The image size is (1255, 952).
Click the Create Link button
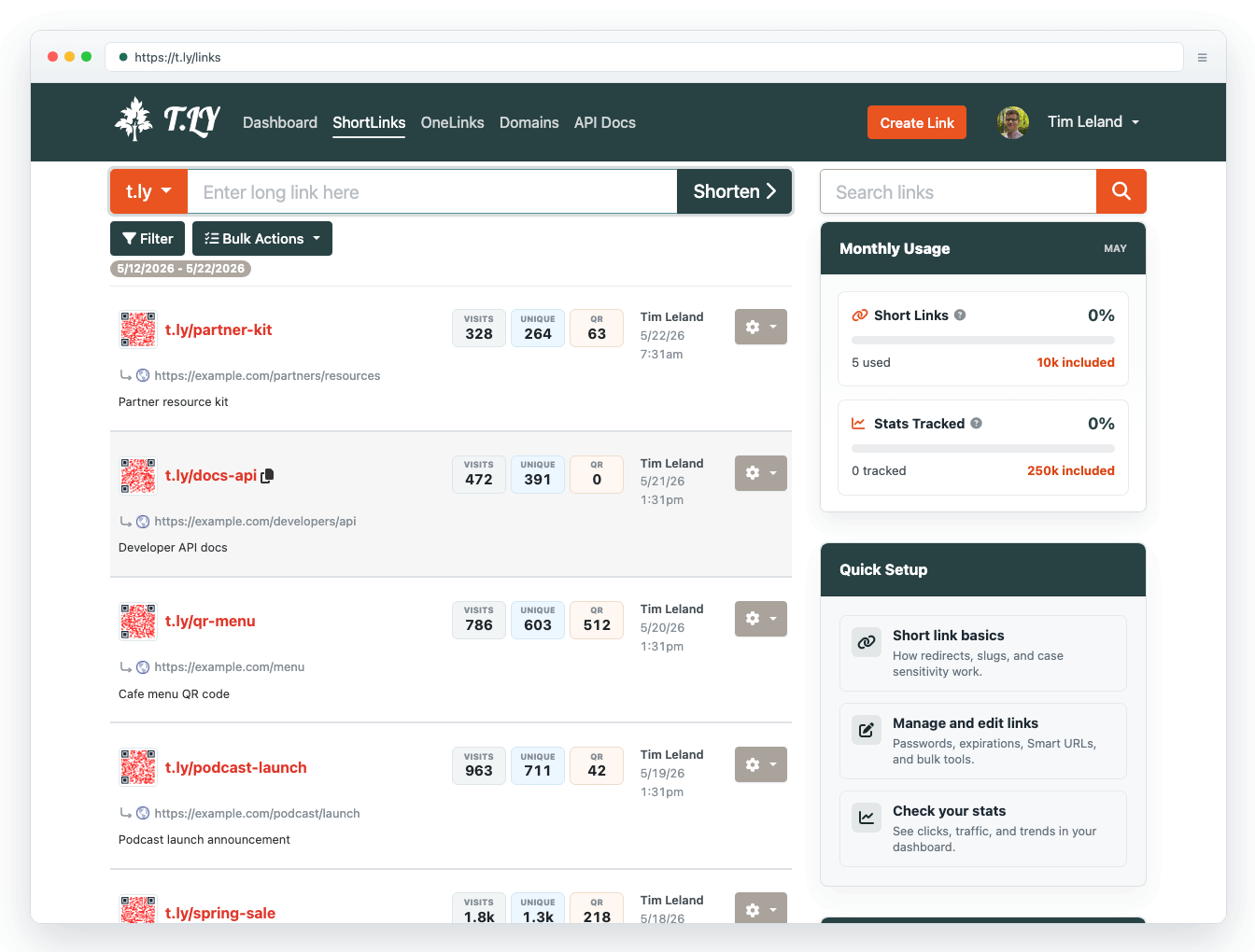(x=917, y=122)
